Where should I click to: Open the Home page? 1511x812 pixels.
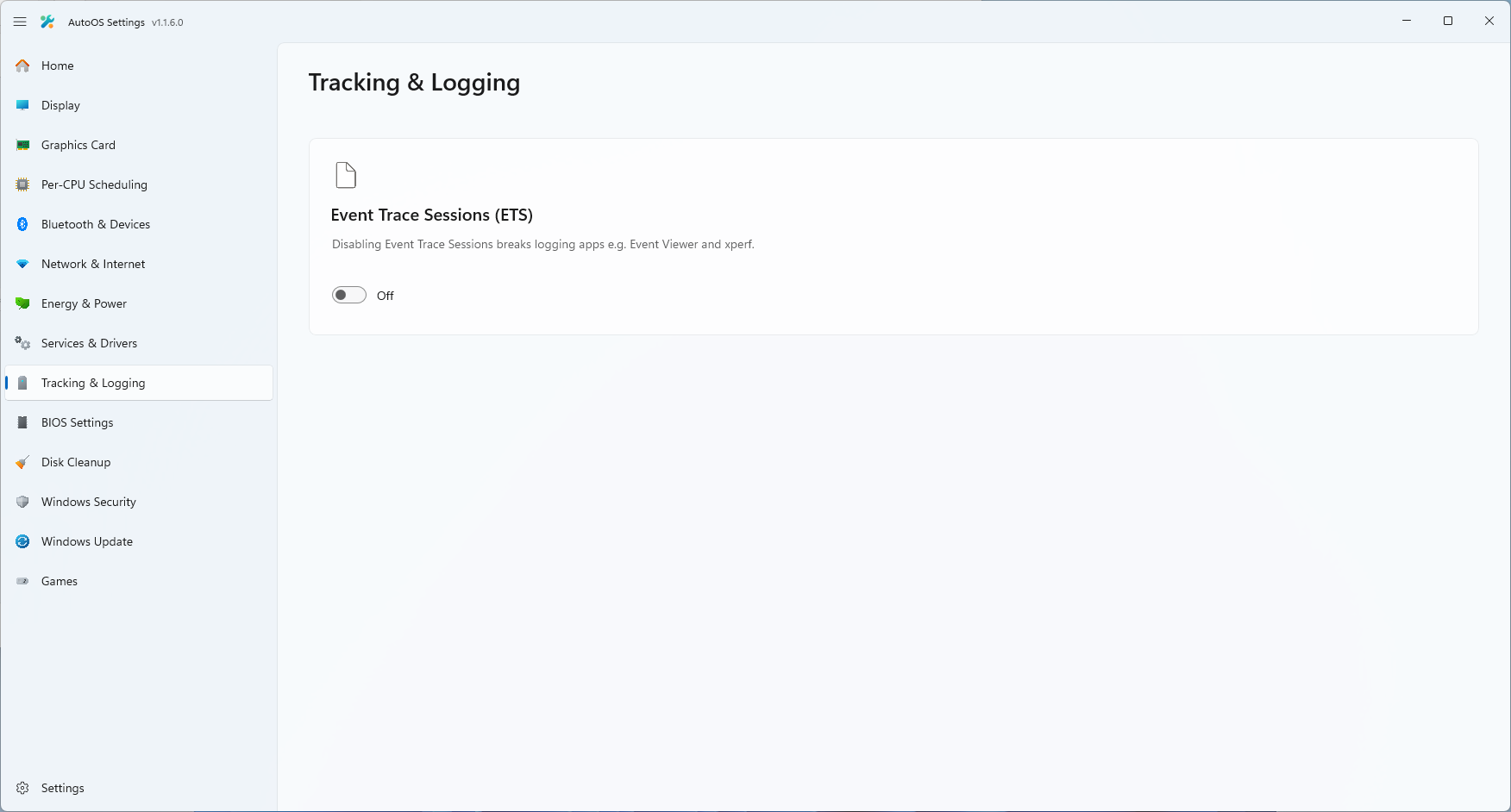point(139,66)
